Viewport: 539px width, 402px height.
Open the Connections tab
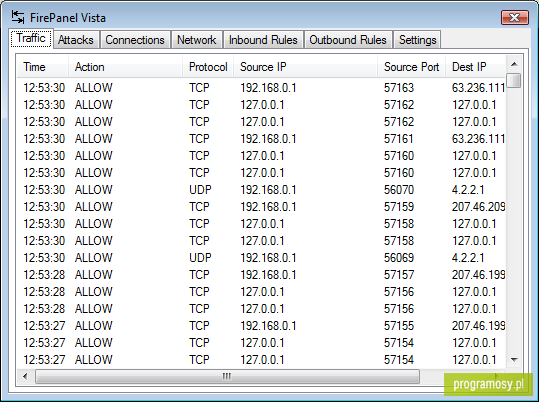coord(135,40)
